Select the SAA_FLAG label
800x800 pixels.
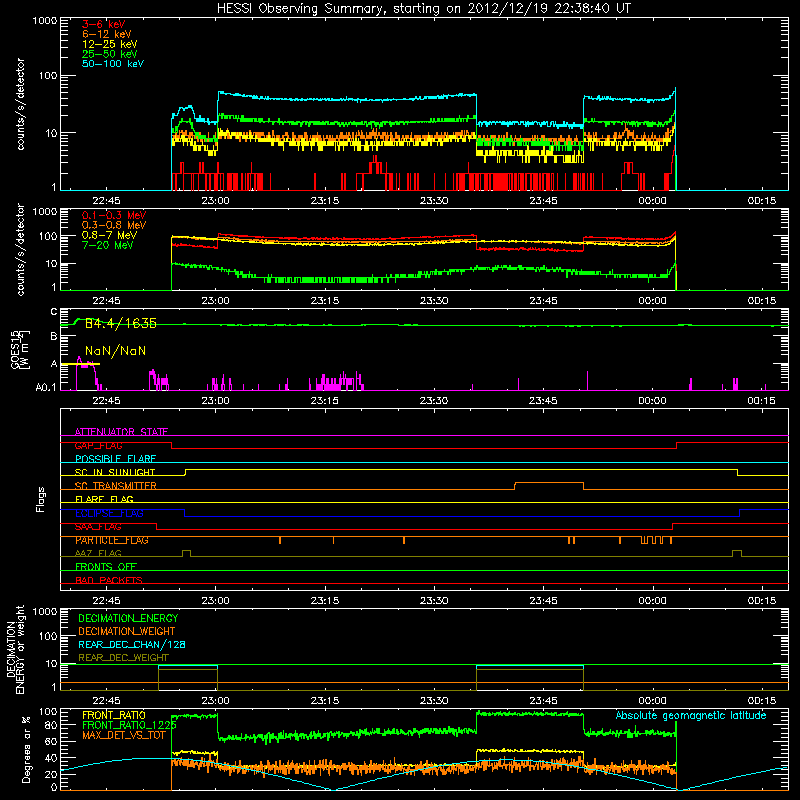(98, 527)
